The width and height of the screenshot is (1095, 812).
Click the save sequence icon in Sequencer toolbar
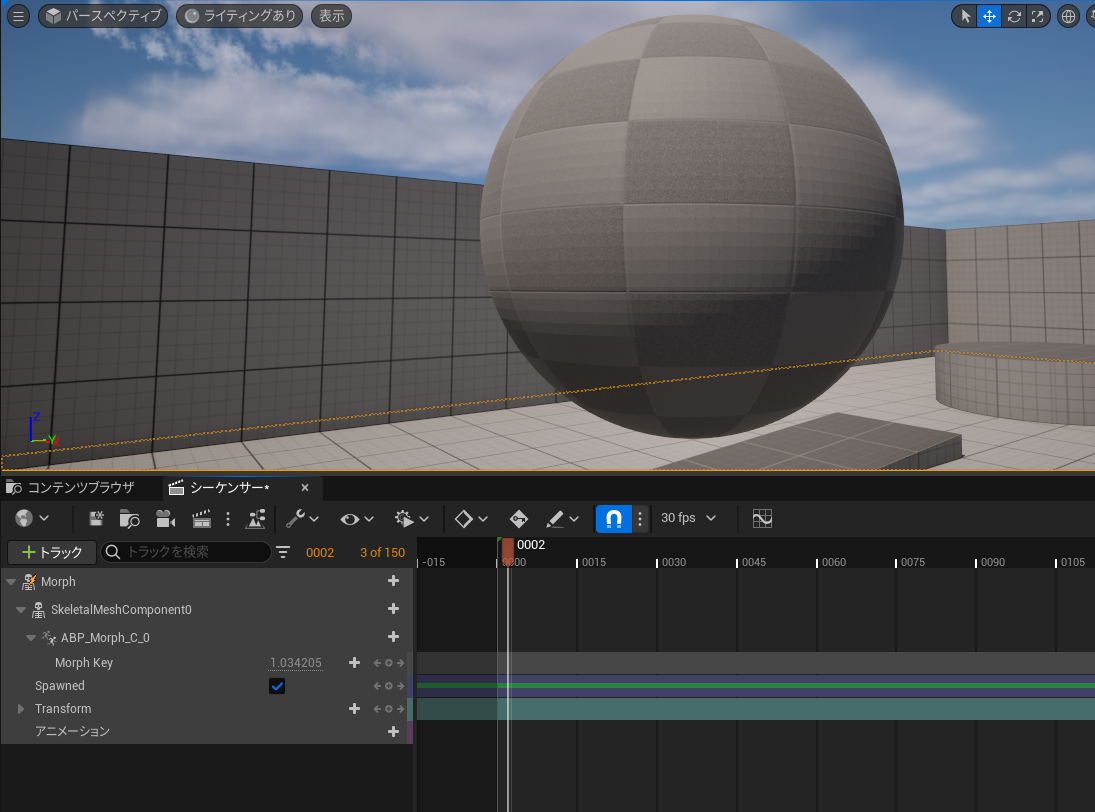(96, 519)
